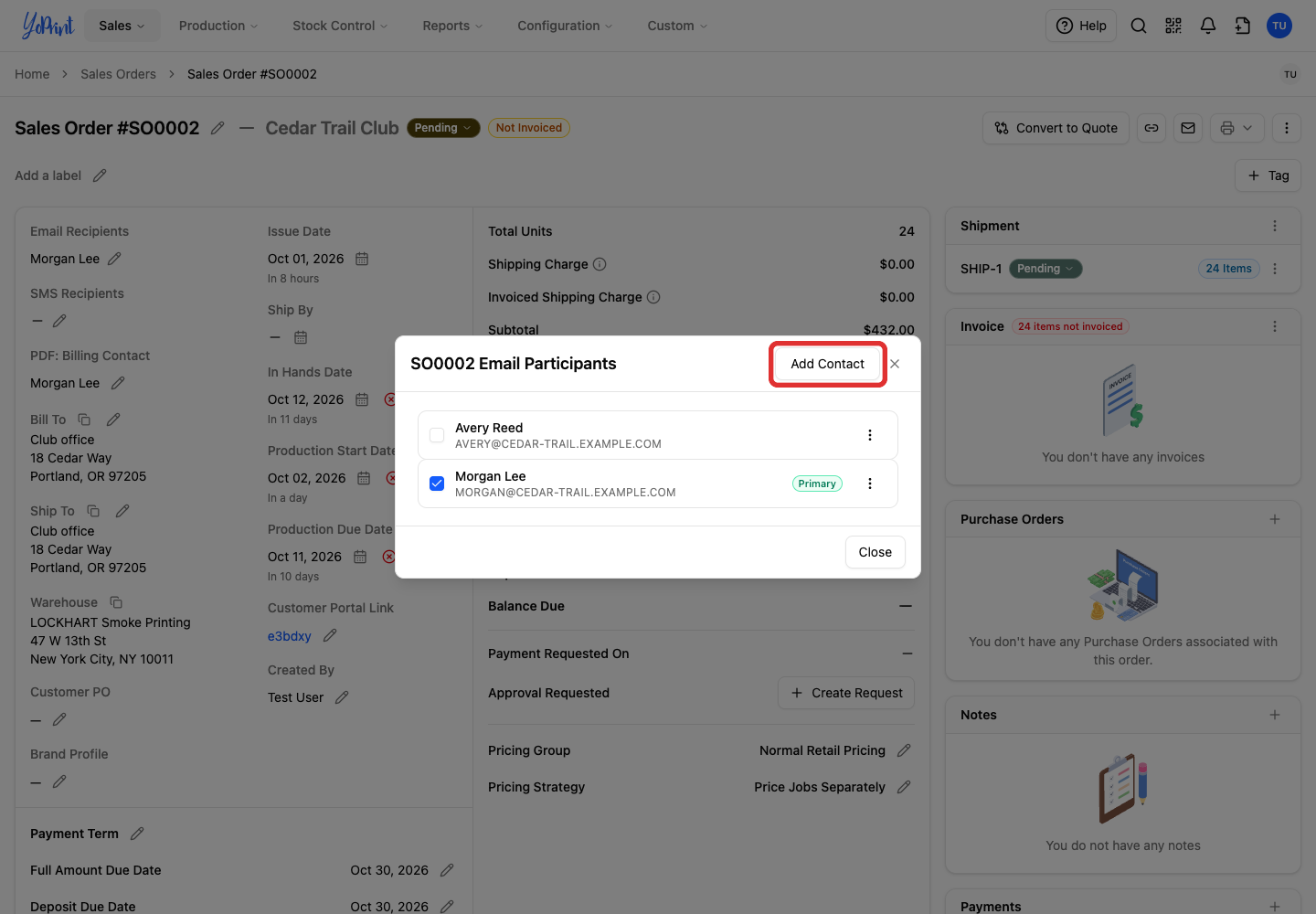Viewport: 1316px width, 914px height.
Task: Open the Reports menu
Action: tap(452, 26)
